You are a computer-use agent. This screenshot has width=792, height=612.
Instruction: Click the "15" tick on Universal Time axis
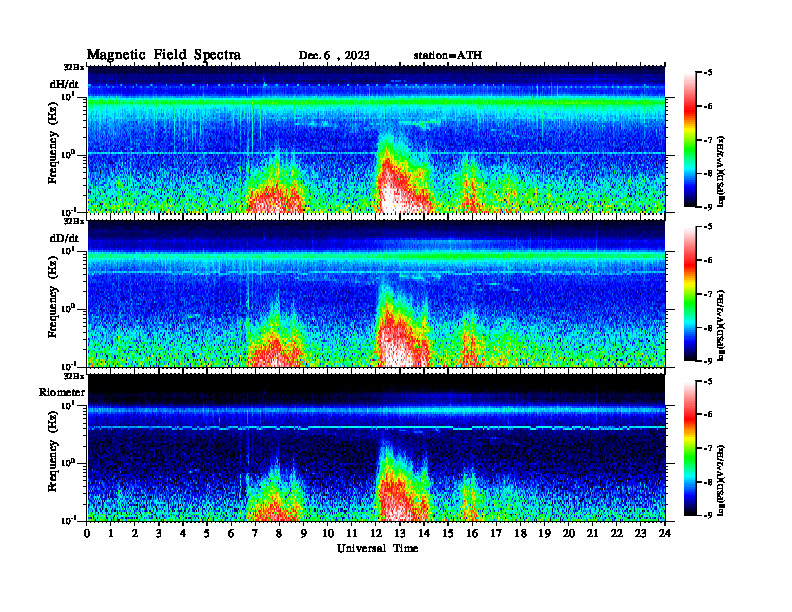point(448,533)
